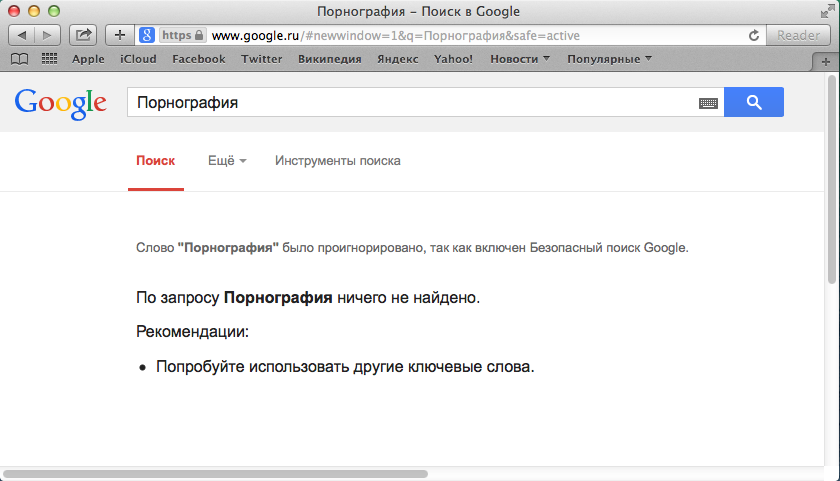This screenshot has width=840, height=481.
Task: Expand the Новости bookmarks folder
Action: [520, 59]
